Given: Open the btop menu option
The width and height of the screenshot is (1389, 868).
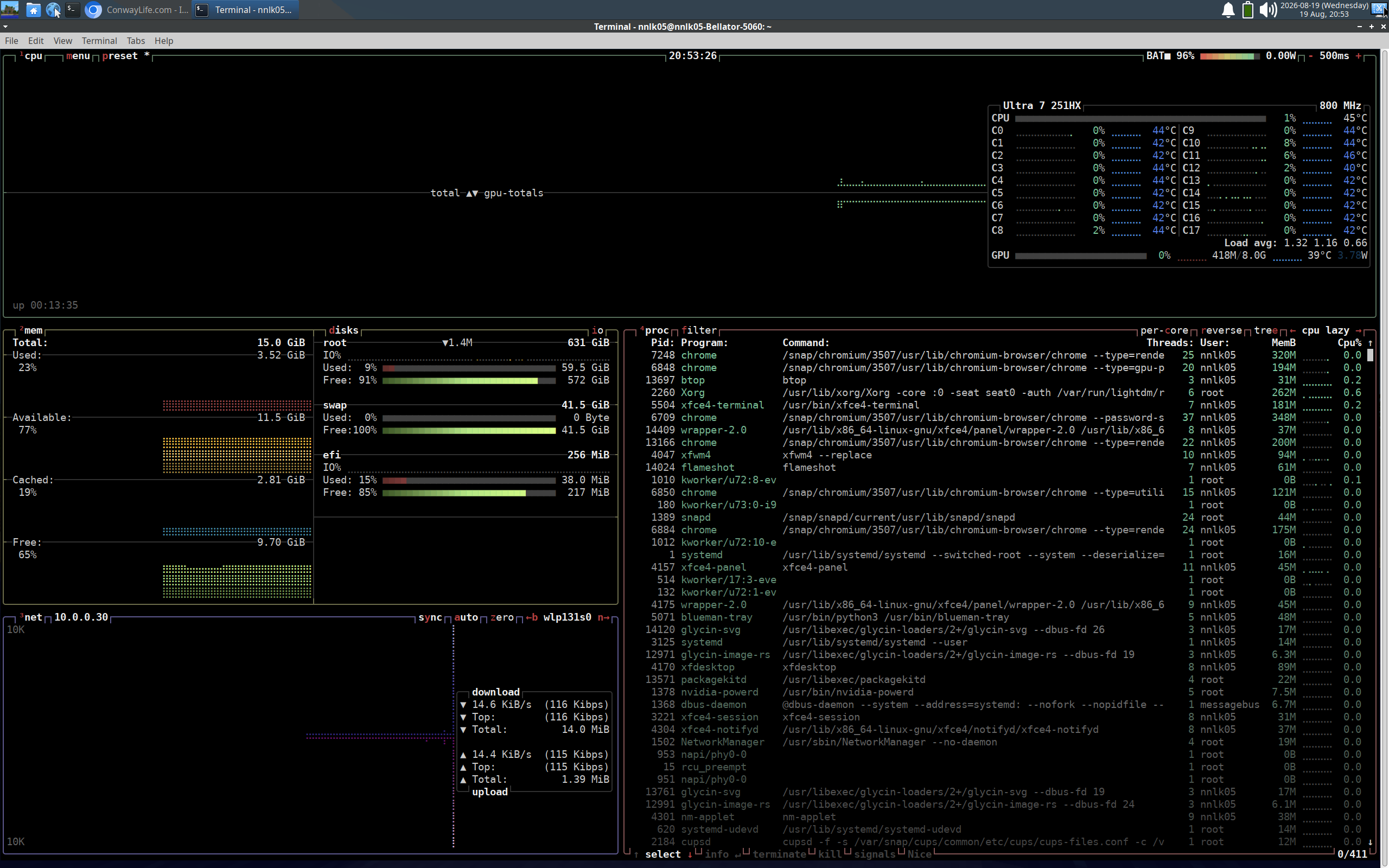Looking at the screenshot, I should pyautogui.click(x=78, y=56).
